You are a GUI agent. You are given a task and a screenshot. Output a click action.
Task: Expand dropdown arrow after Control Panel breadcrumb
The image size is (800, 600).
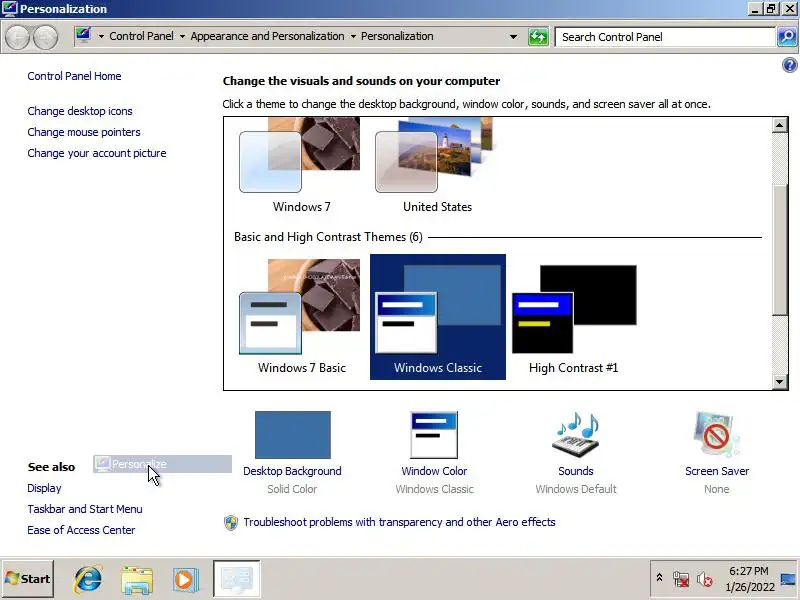[182, 37]
